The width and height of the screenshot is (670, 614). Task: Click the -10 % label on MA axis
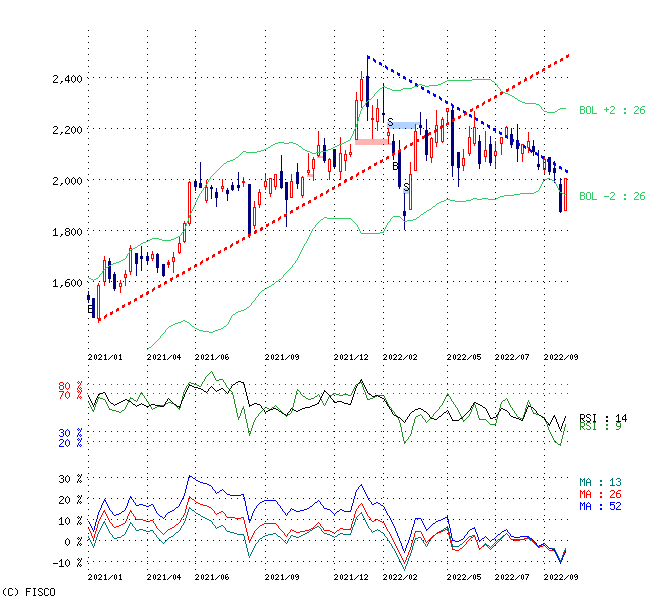coord(68,563)
